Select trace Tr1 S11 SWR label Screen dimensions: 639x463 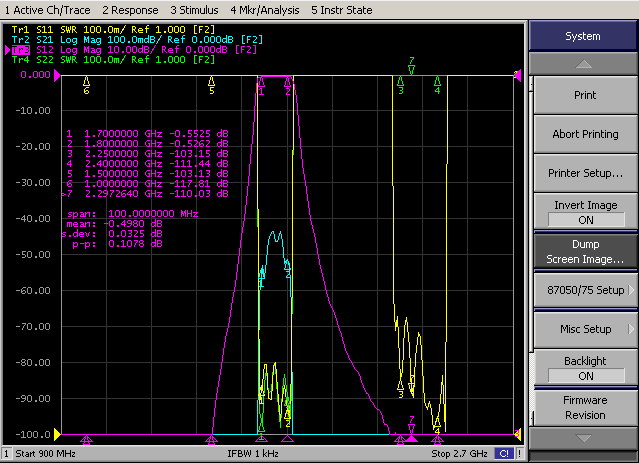point(113,30)
